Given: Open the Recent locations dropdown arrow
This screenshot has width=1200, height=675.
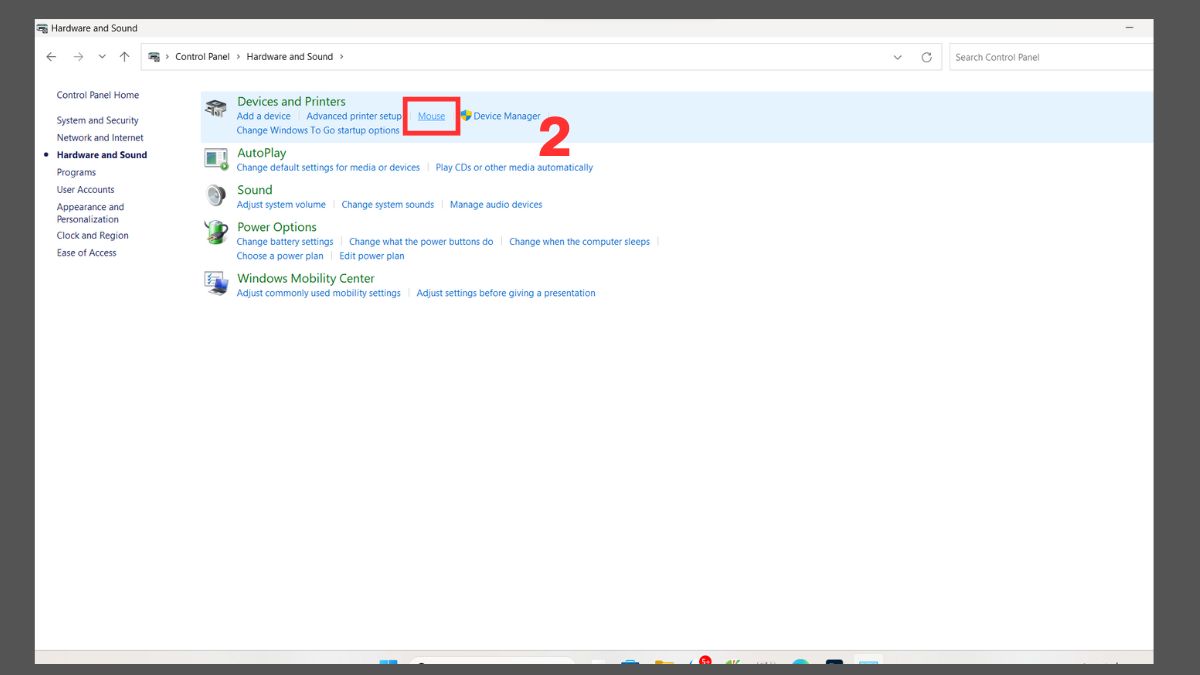Looking at the screenshot, I should [102, 57].
